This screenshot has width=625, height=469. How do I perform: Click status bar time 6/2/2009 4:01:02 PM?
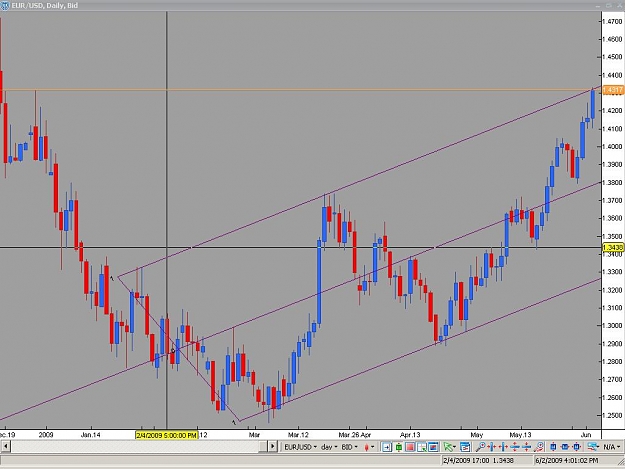click(x=566, y=461)
